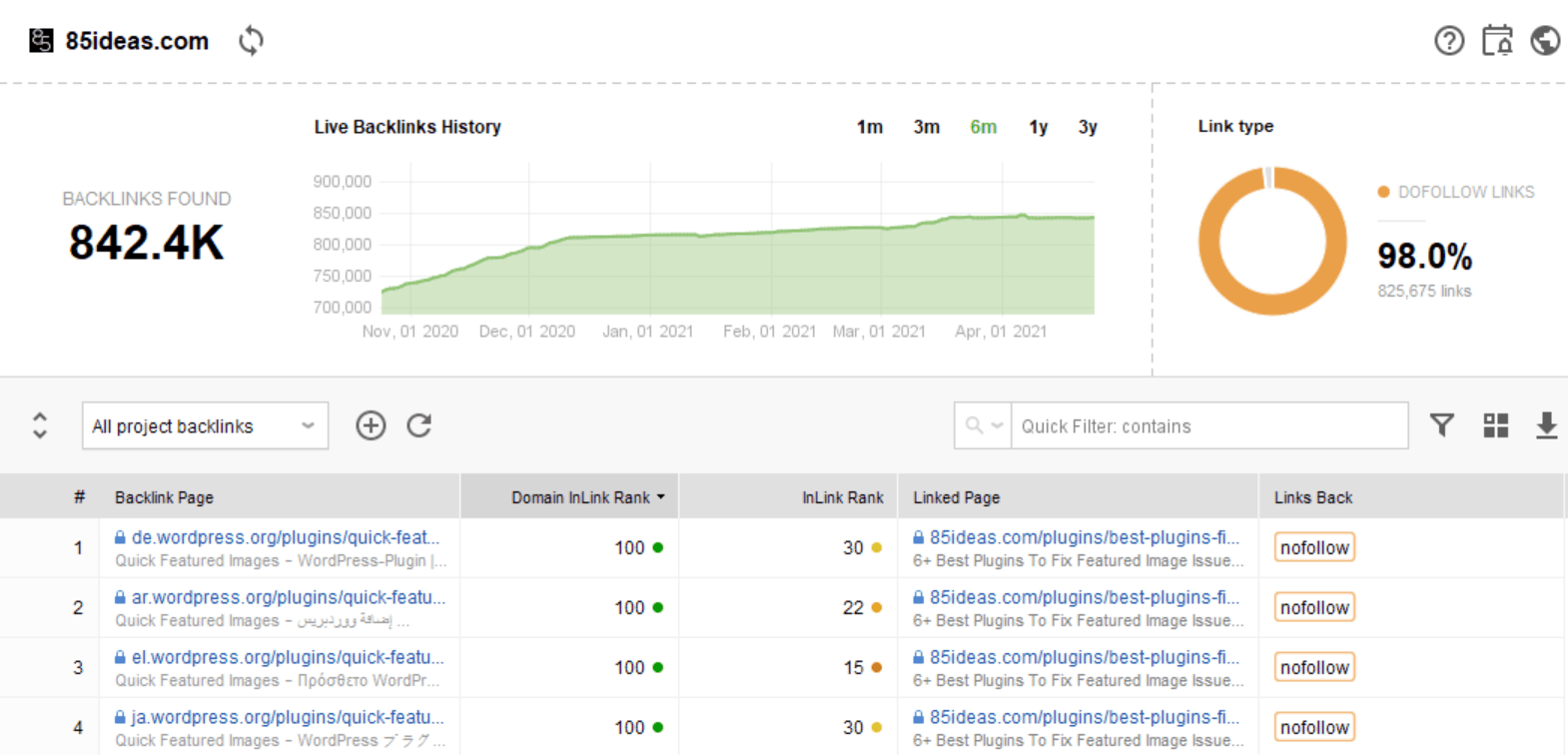Open the column layout grid icon

pos(1496,425)
